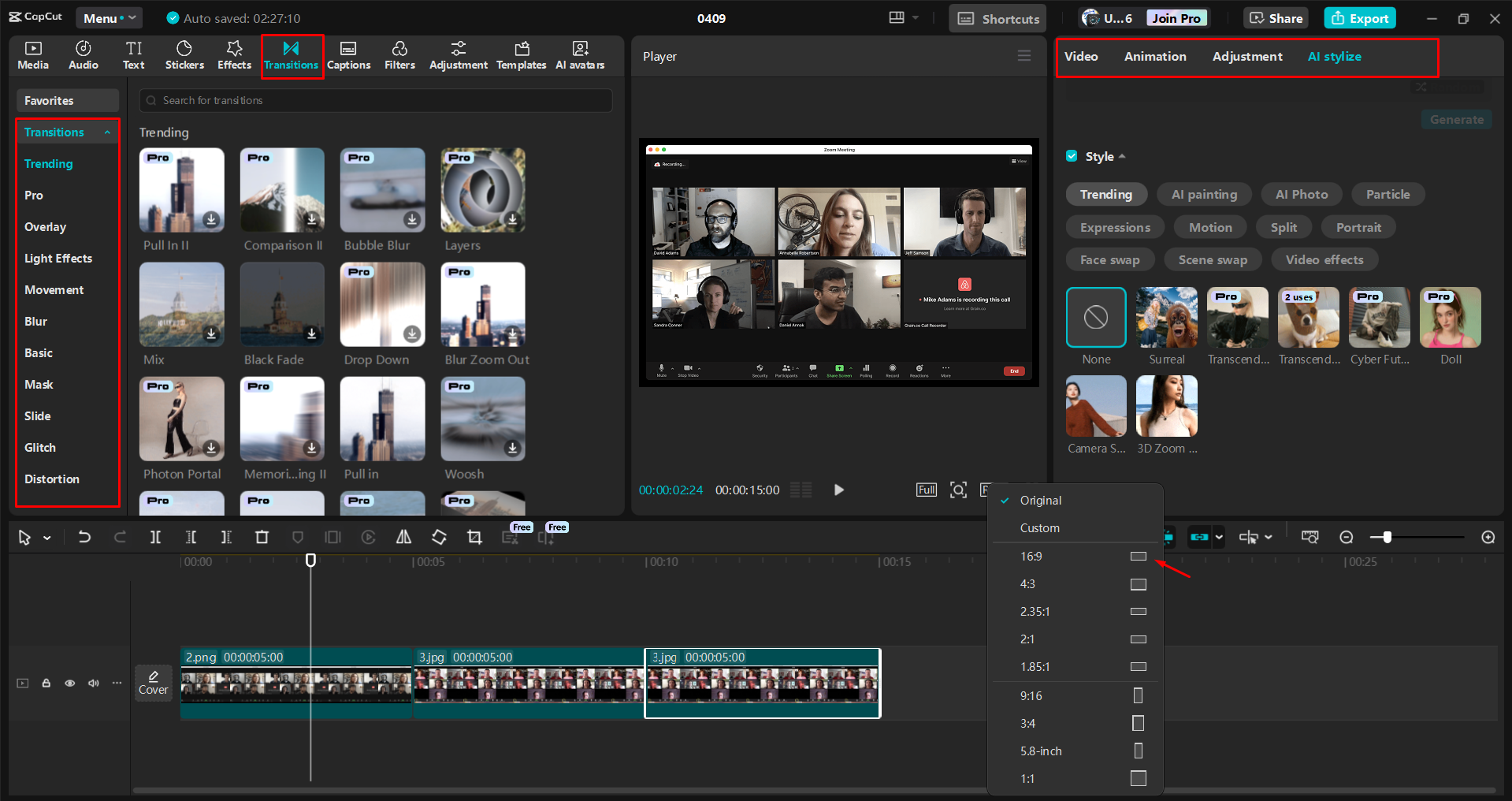The width and height of the screenshot is (1512, 801).
Task: Open the Menu dropdown in the top bar
Action: click(x=109, y=17)
